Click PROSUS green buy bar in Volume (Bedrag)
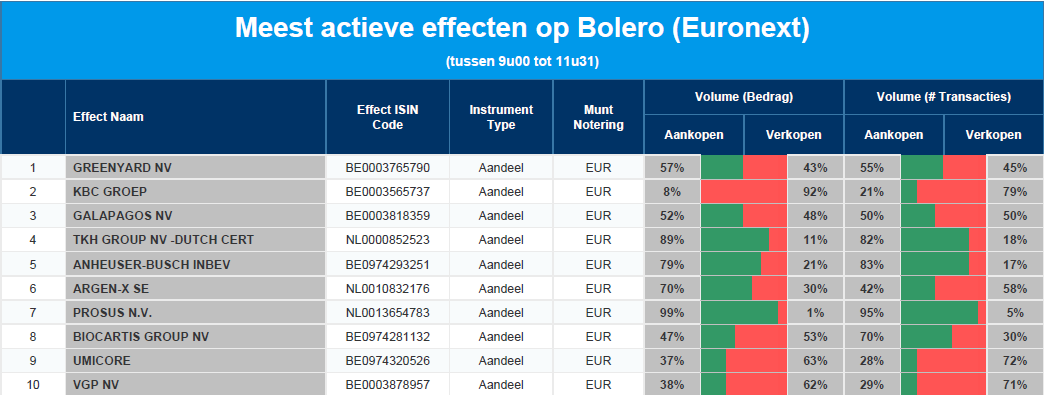The height and width of the screenshot is (395, 1046). [x=739, y=313]
